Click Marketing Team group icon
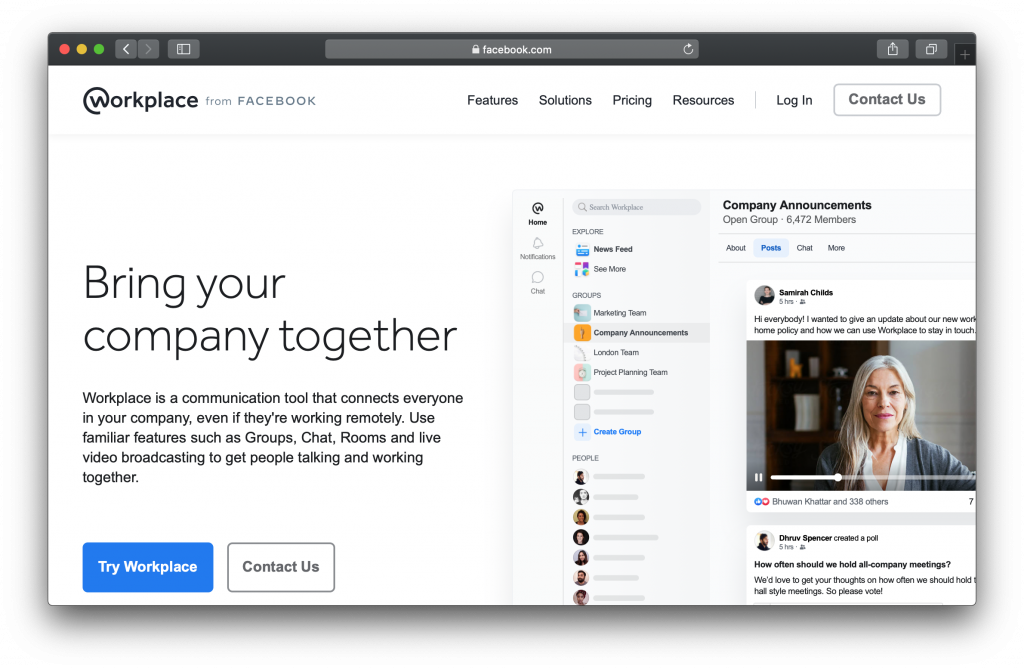This screenshot has height=669, width=1024. click(582, 313)
